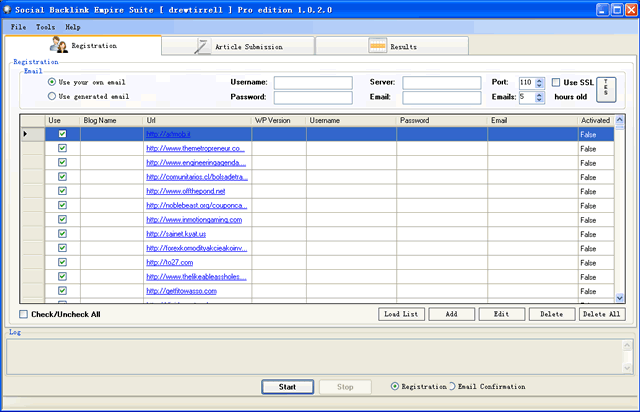Decrease the Port value

[539, 85]
